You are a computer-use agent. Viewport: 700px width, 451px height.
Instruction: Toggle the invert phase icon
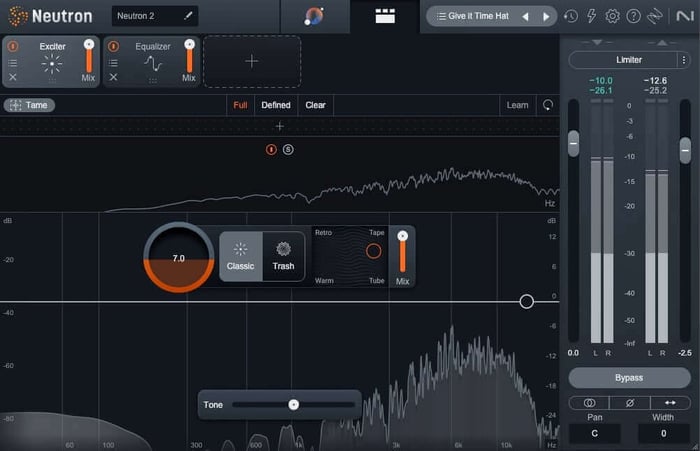[629, 403]
